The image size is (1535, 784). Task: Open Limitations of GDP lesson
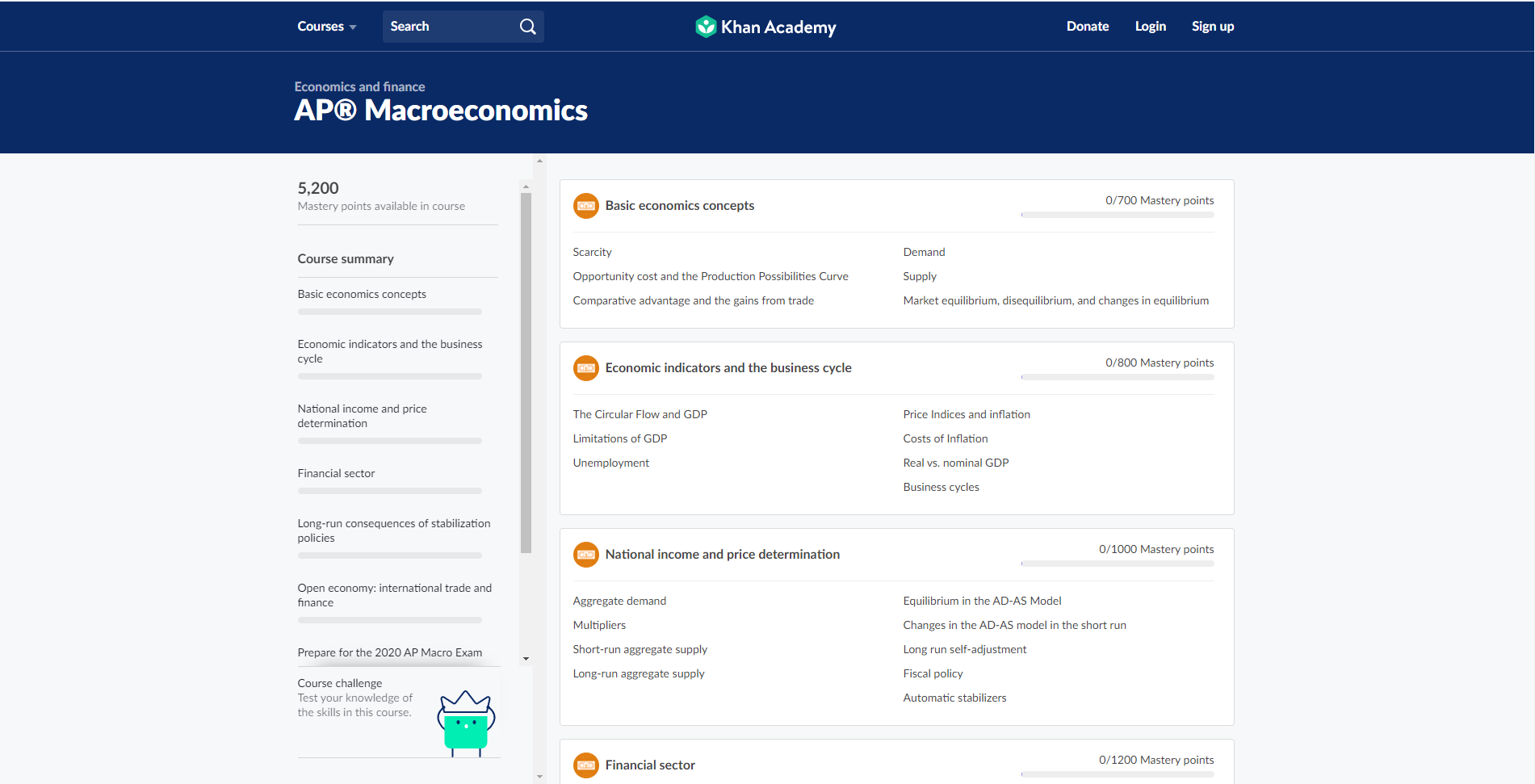620,438
